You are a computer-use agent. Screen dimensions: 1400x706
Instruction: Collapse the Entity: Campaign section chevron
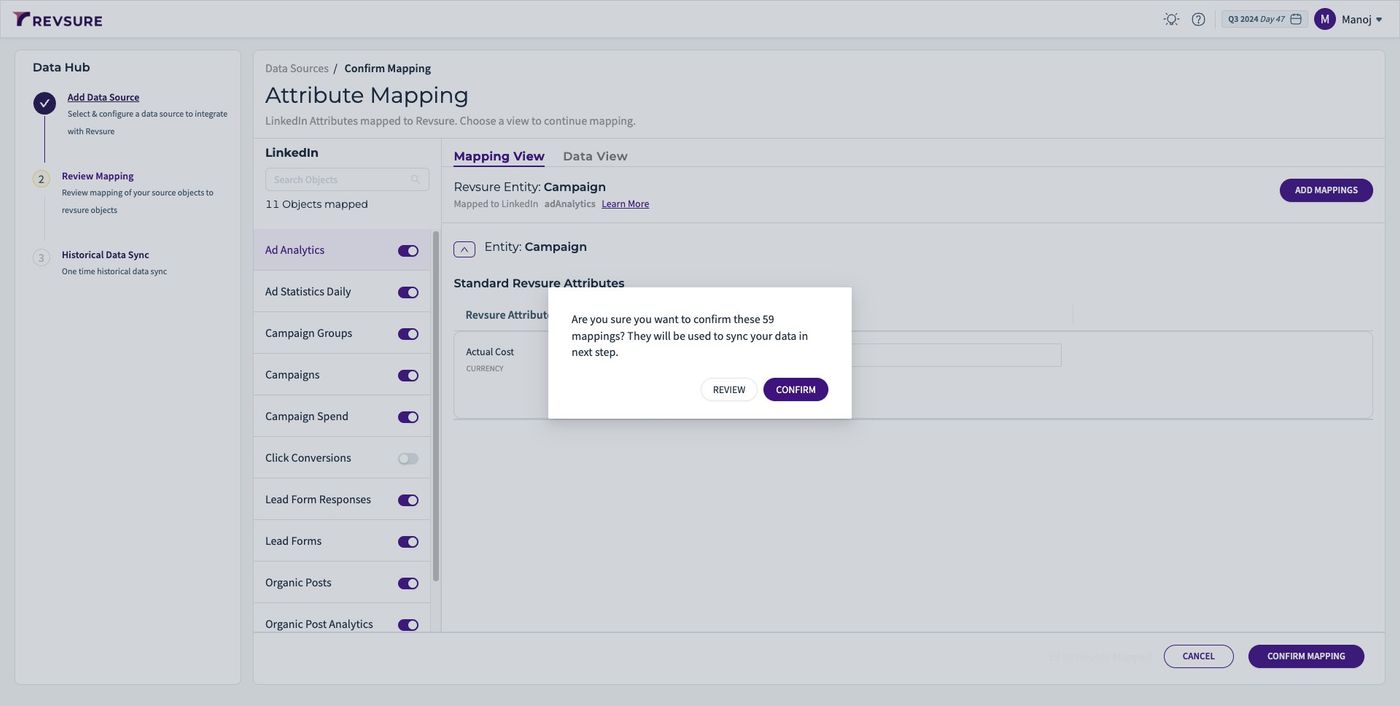coord(464,249)
